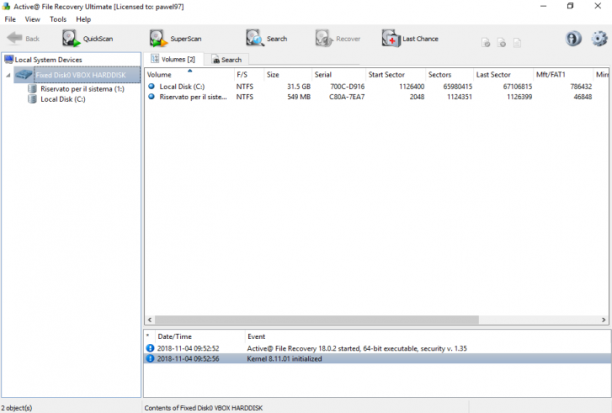Viewport: 612px width, 413px height.
Task: Select Riservato per il sistema (1:) in tree
Action: coord(76,89)
